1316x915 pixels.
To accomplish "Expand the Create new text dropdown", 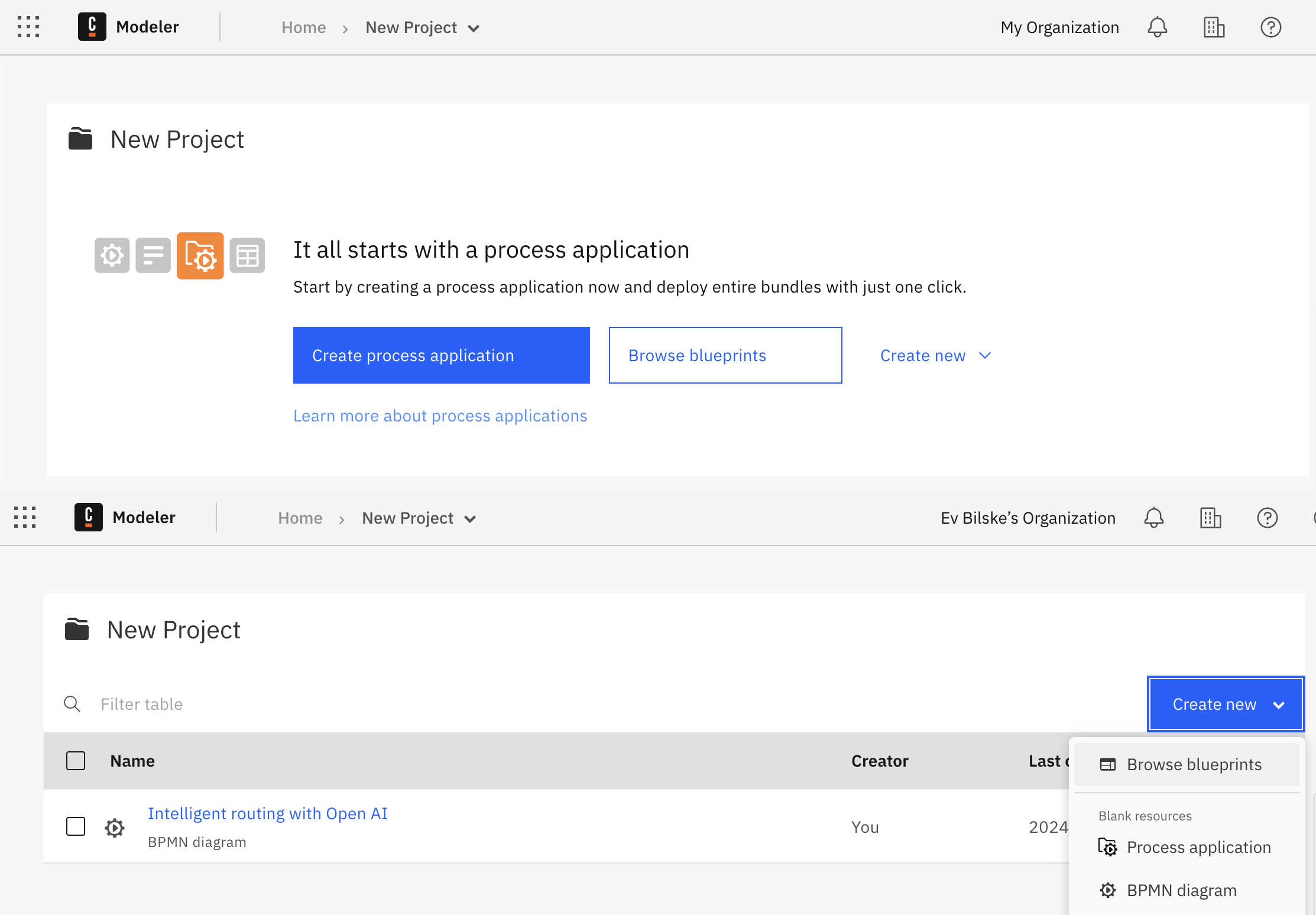I will (935, 355).
